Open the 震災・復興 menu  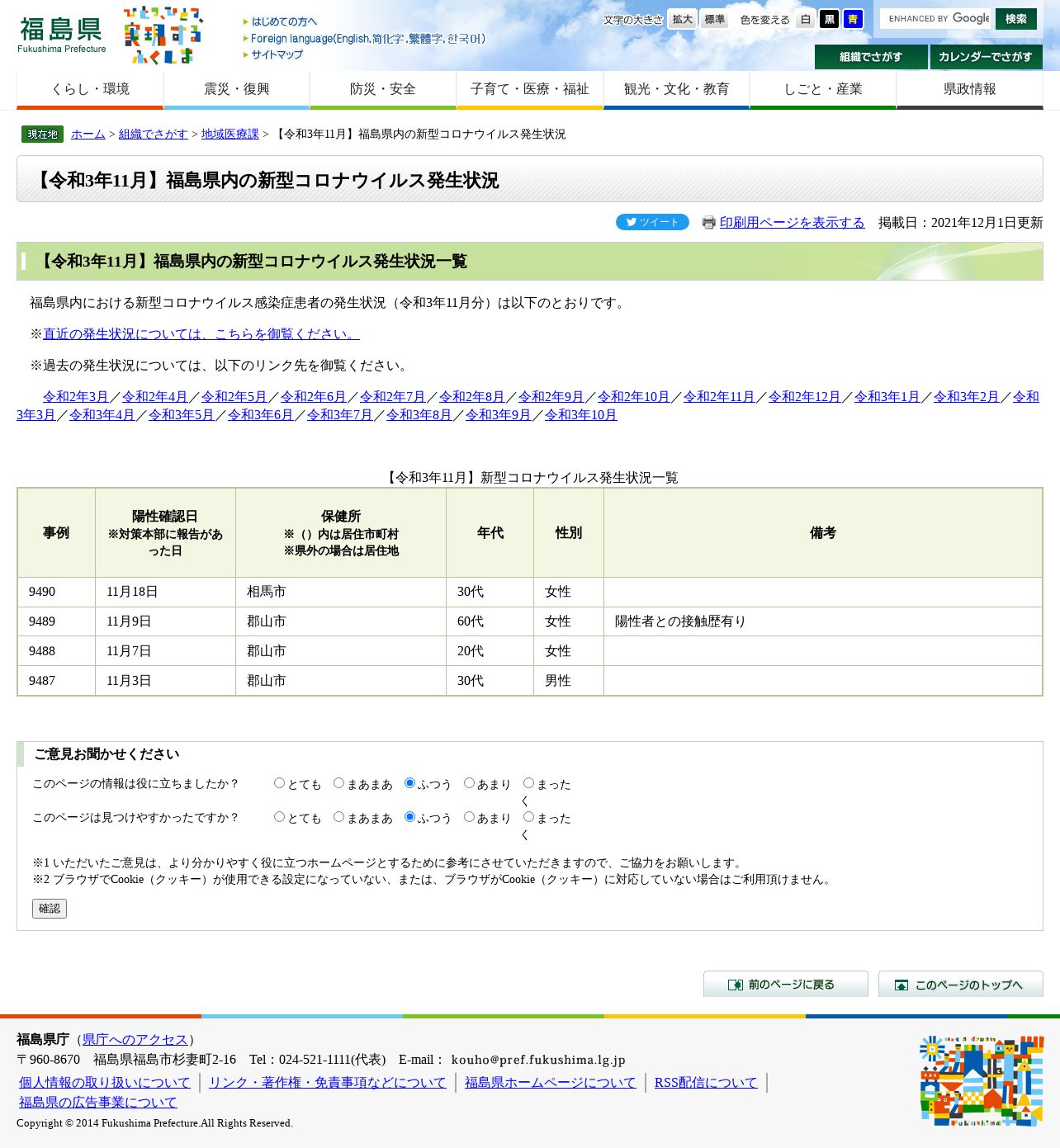(237, 89)
